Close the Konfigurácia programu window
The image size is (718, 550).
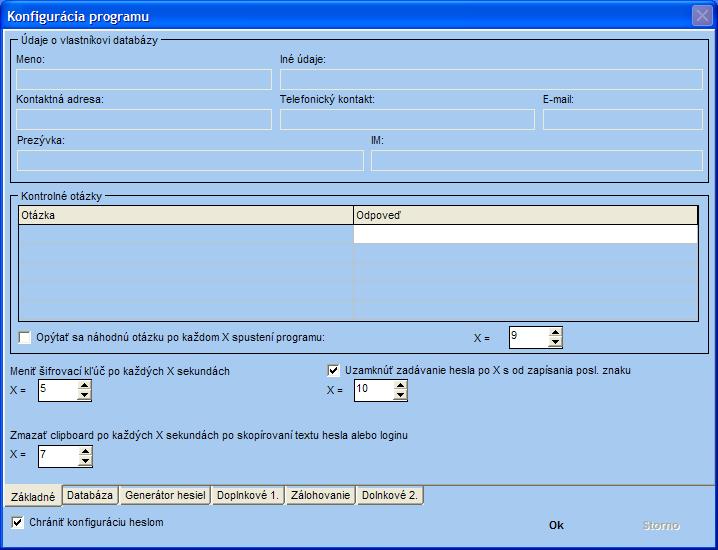coord(702,16)
